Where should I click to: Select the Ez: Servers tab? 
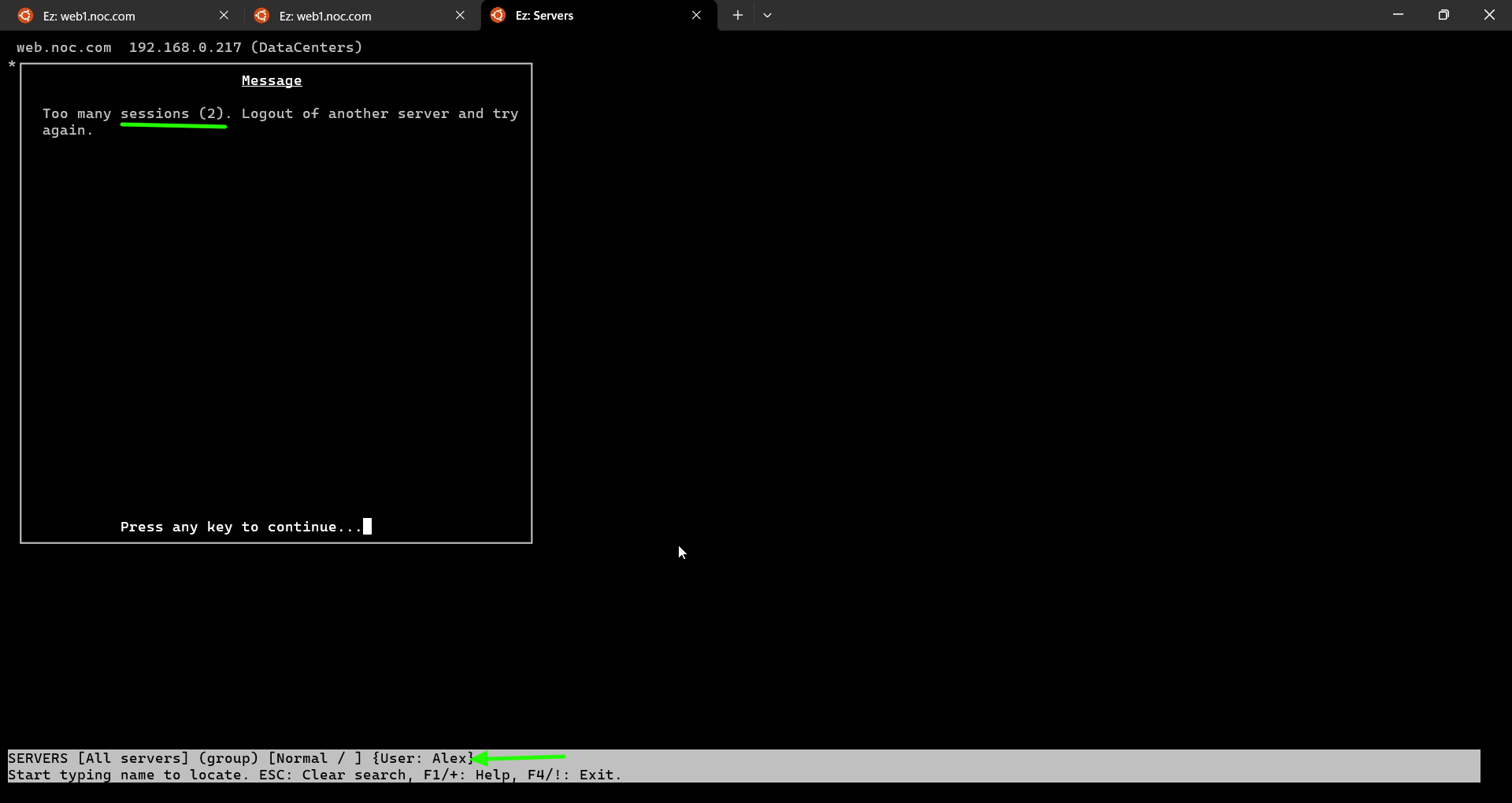598,16
